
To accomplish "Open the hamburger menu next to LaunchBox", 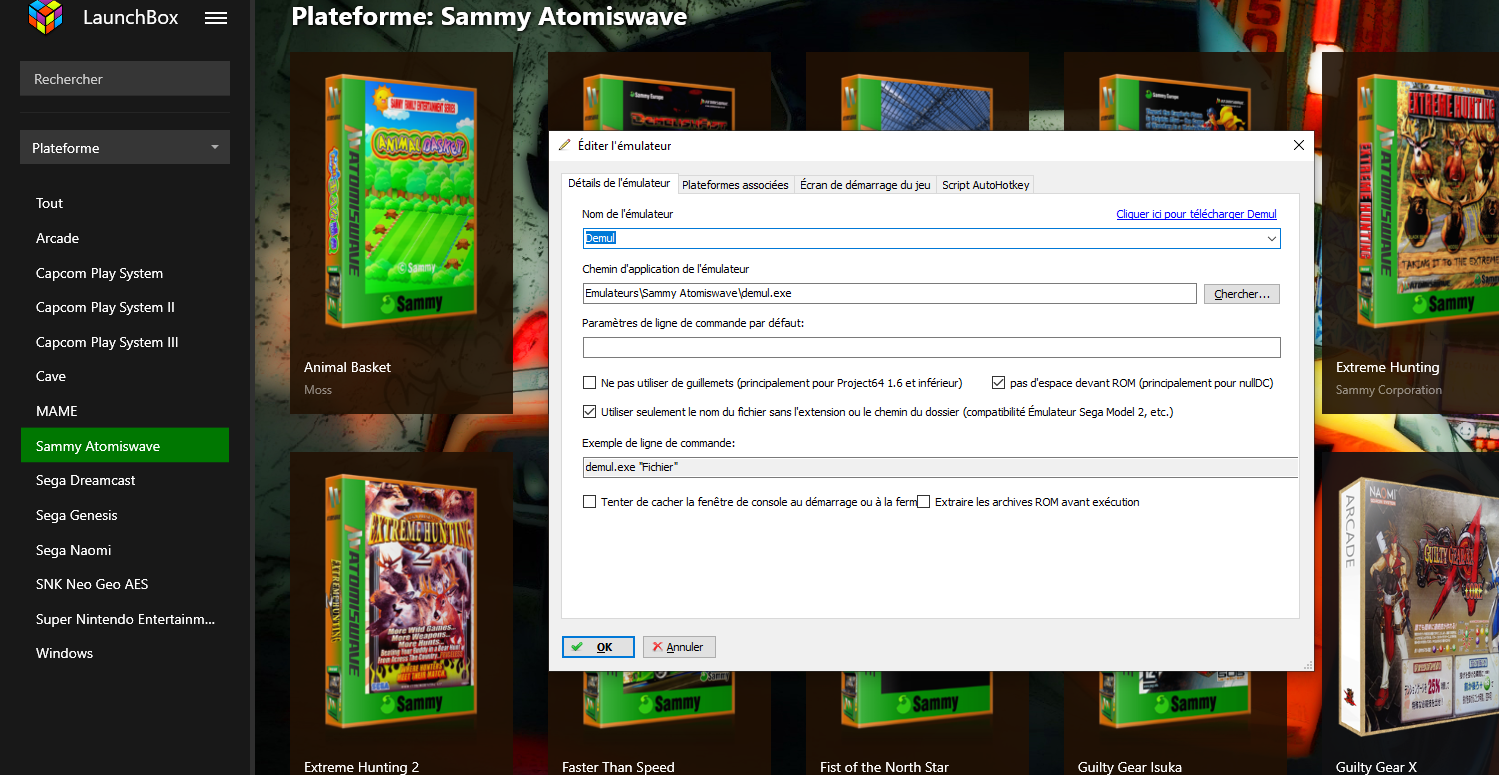I will click(x=216, y=18).
